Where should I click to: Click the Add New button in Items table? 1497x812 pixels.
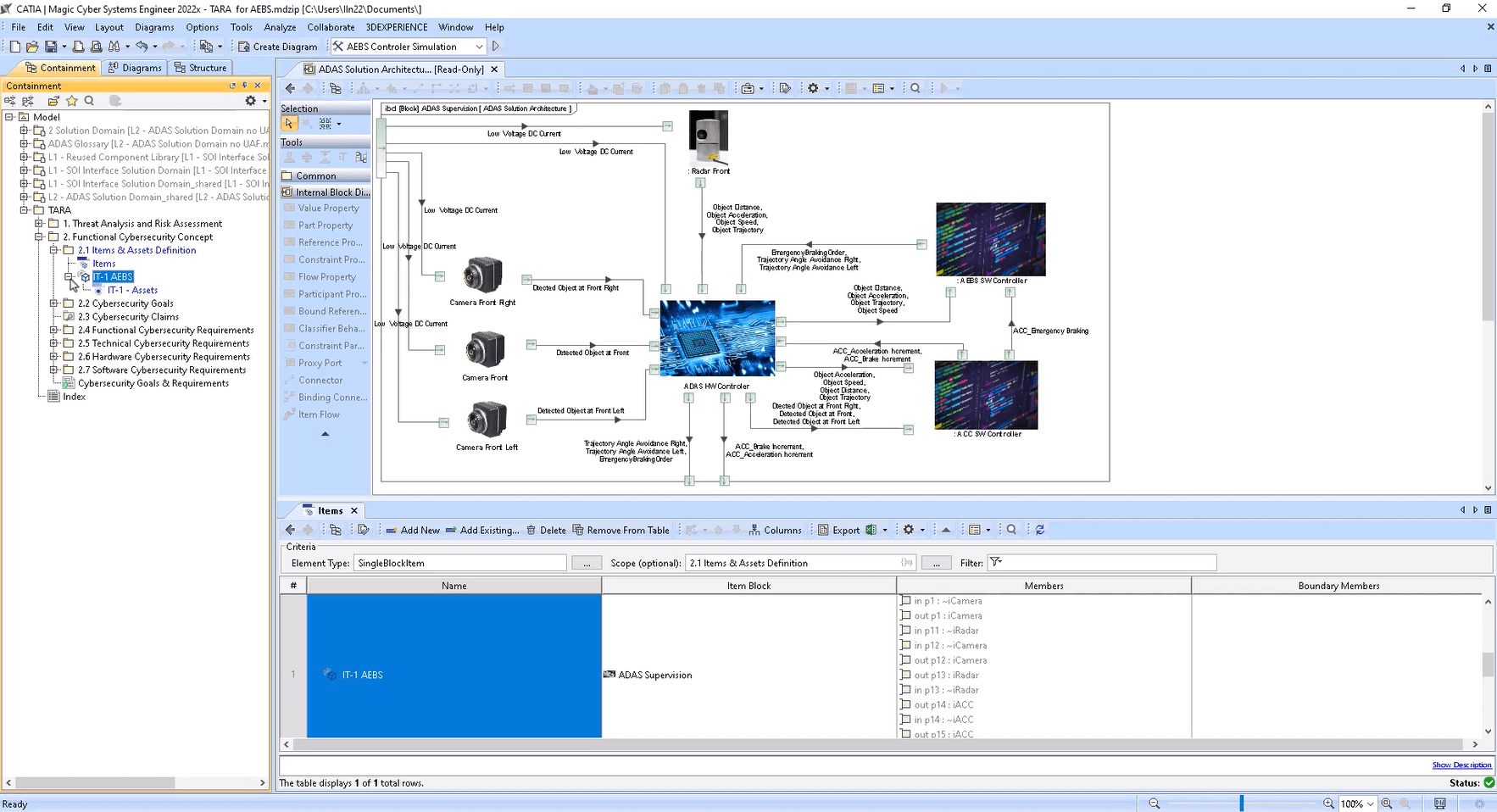point(414,530)
